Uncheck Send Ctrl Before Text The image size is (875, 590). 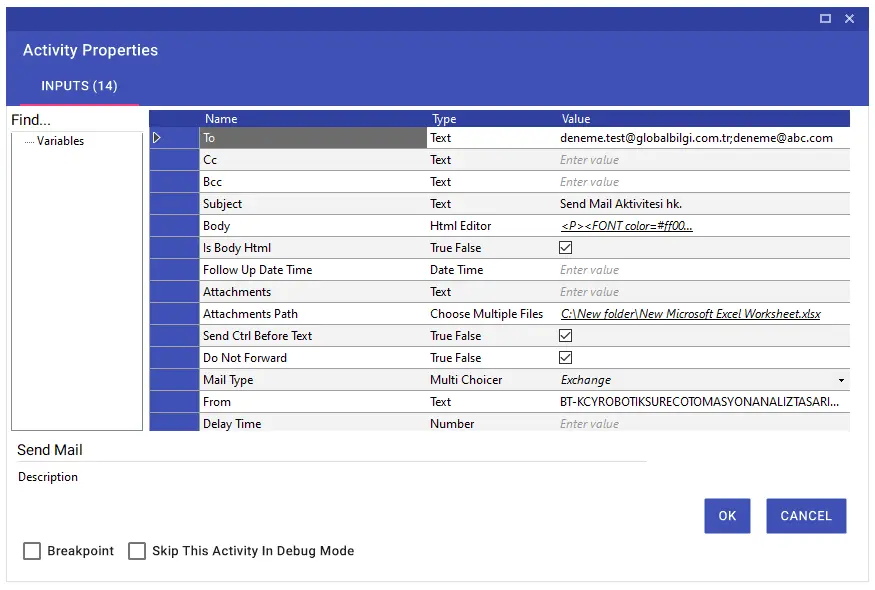click(565, 335)
